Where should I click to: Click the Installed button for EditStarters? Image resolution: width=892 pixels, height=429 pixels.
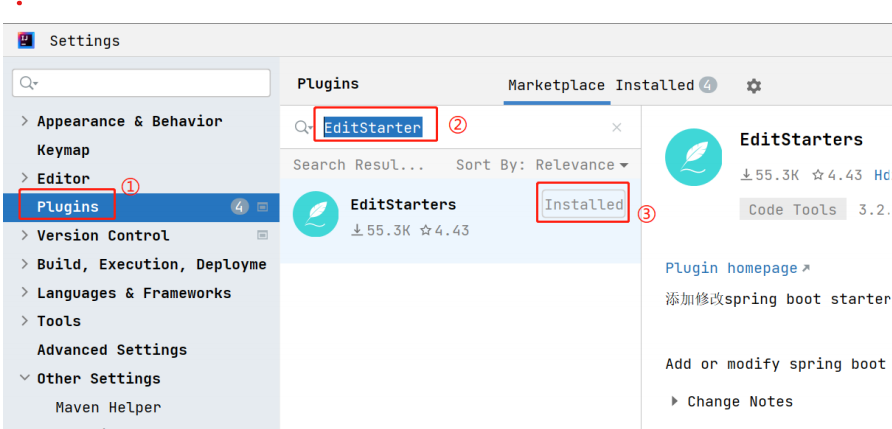point(584,204)
